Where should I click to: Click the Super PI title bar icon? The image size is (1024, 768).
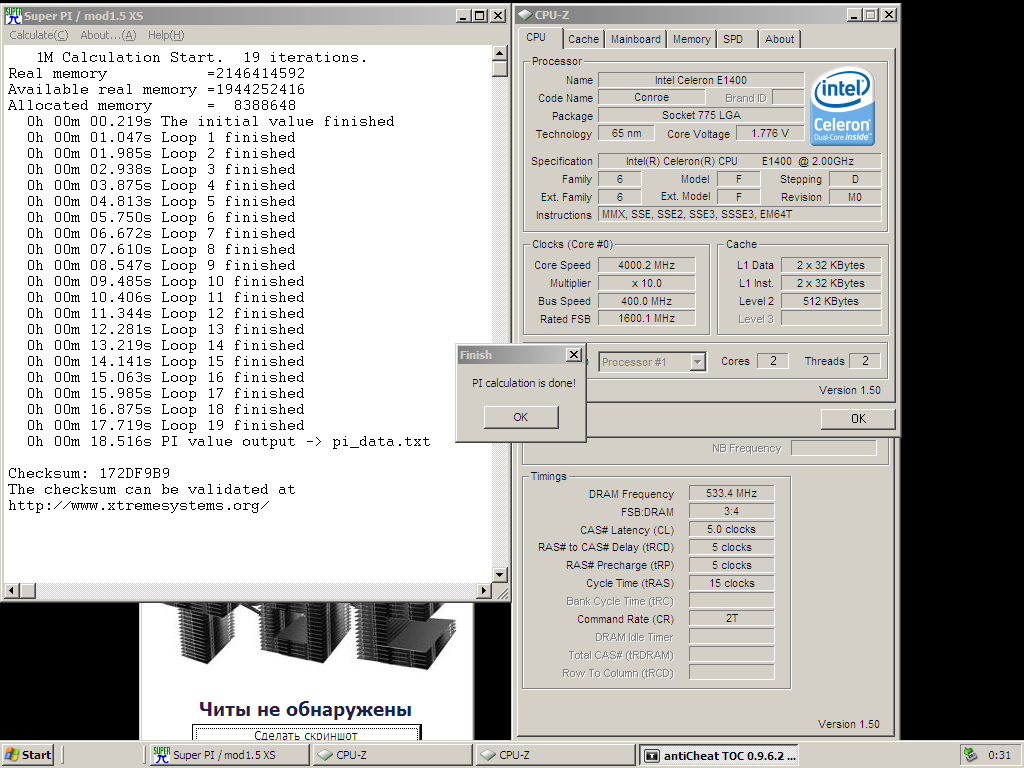(x=13, y=16)
